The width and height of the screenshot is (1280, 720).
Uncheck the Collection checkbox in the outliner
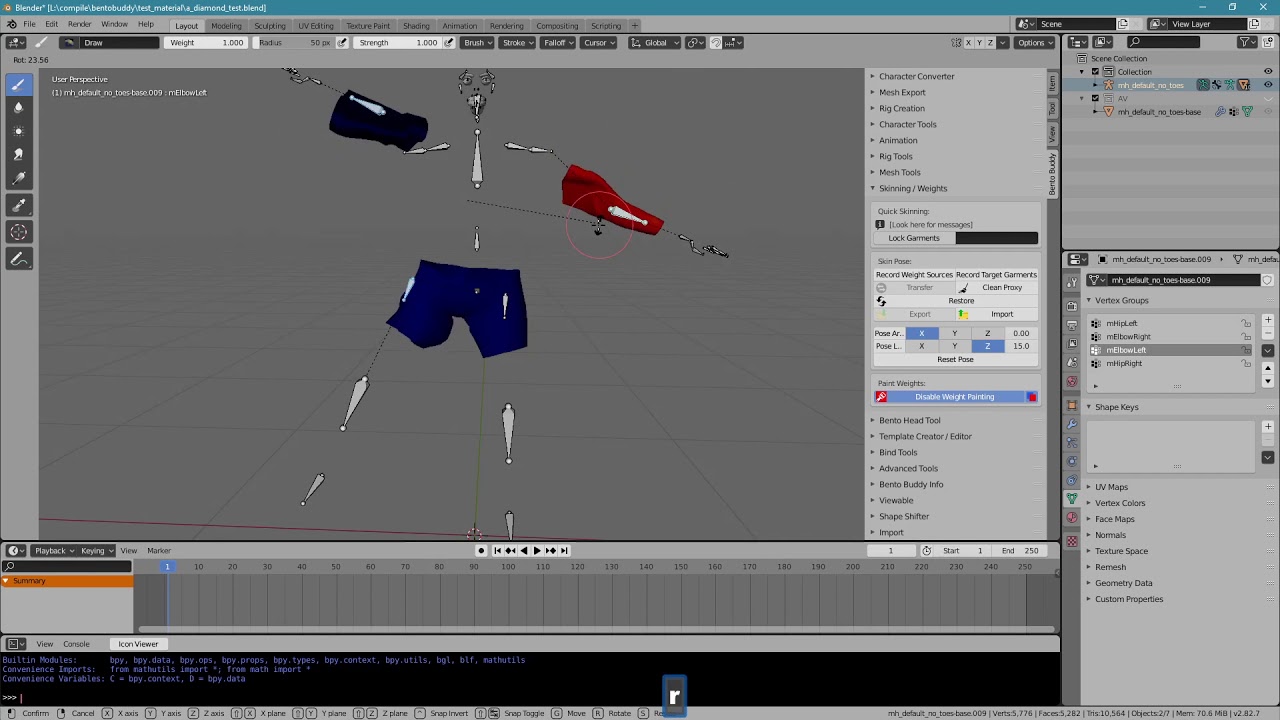click(x=1095, y=72)
